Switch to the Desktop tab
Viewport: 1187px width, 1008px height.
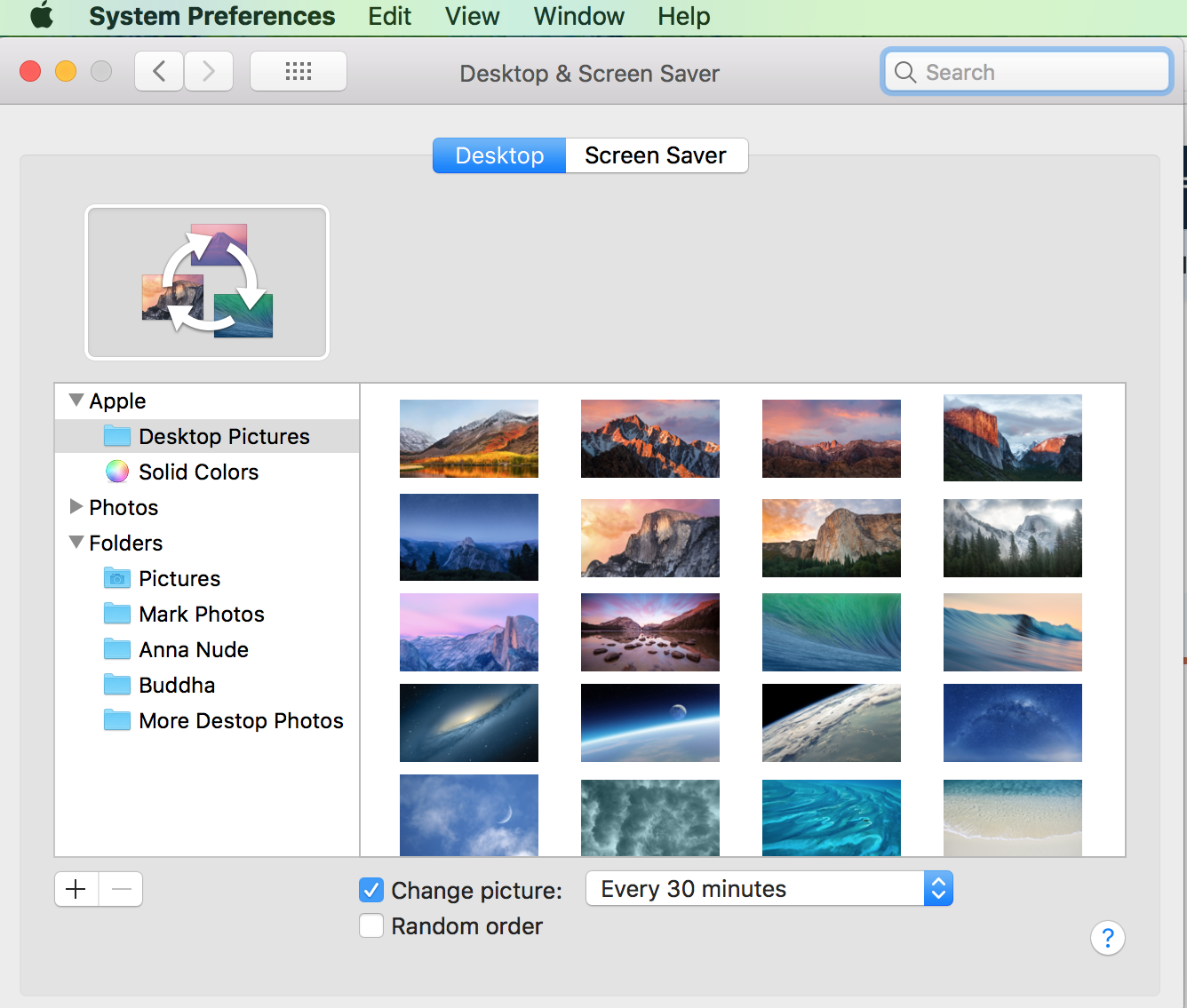499,155
